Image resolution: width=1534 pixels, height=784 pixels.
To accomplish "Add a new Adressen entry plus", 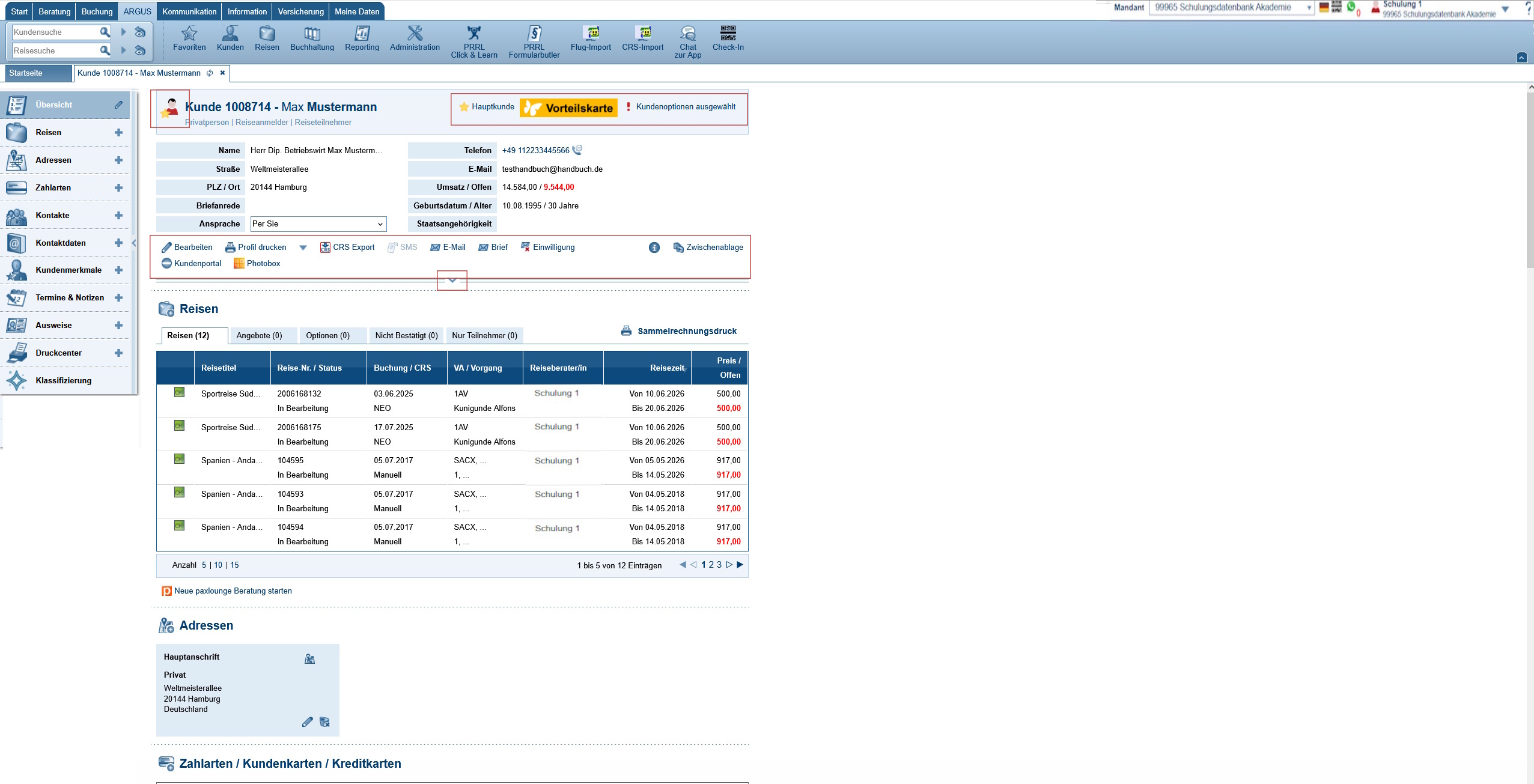I will click(118, 160).
